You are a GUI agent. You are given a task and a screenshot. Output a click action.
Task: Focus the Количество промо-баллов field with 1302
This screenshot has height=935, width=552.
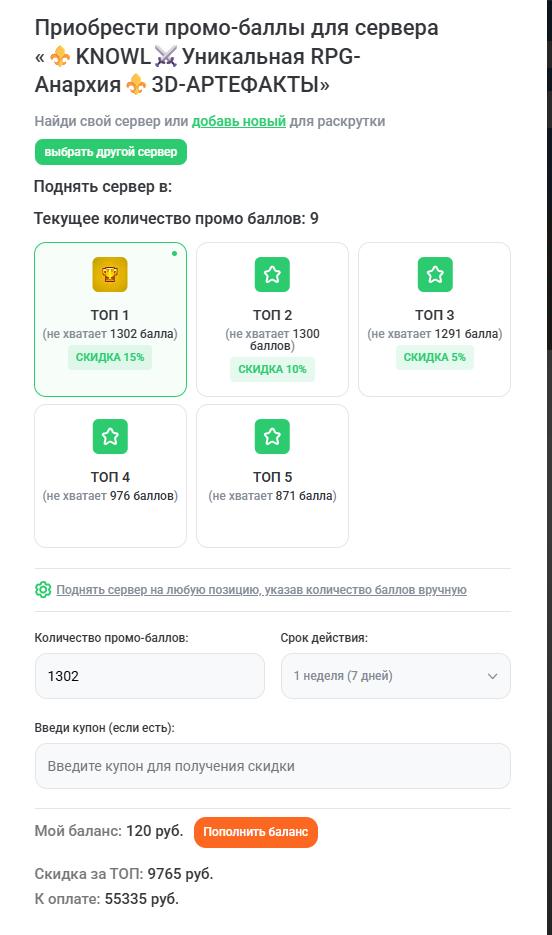click(x=150, y=676)
